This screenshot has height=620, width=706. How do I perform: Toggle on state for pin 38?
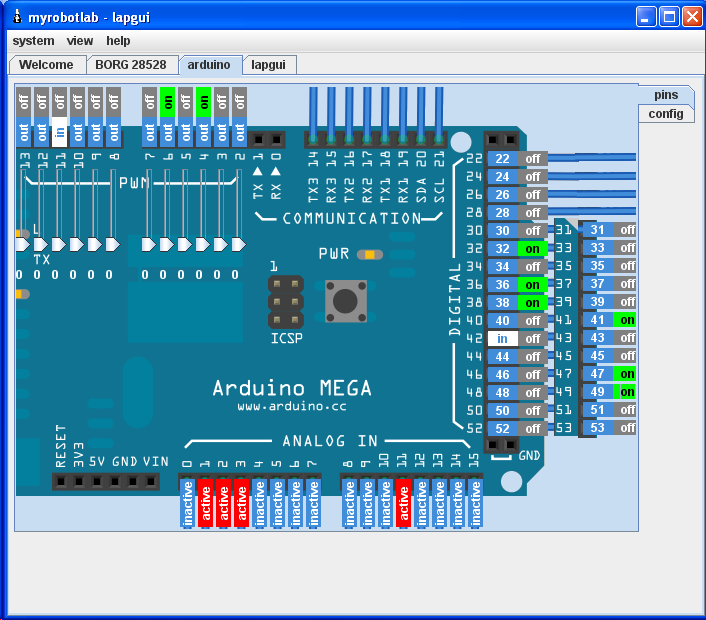point(533,303)
